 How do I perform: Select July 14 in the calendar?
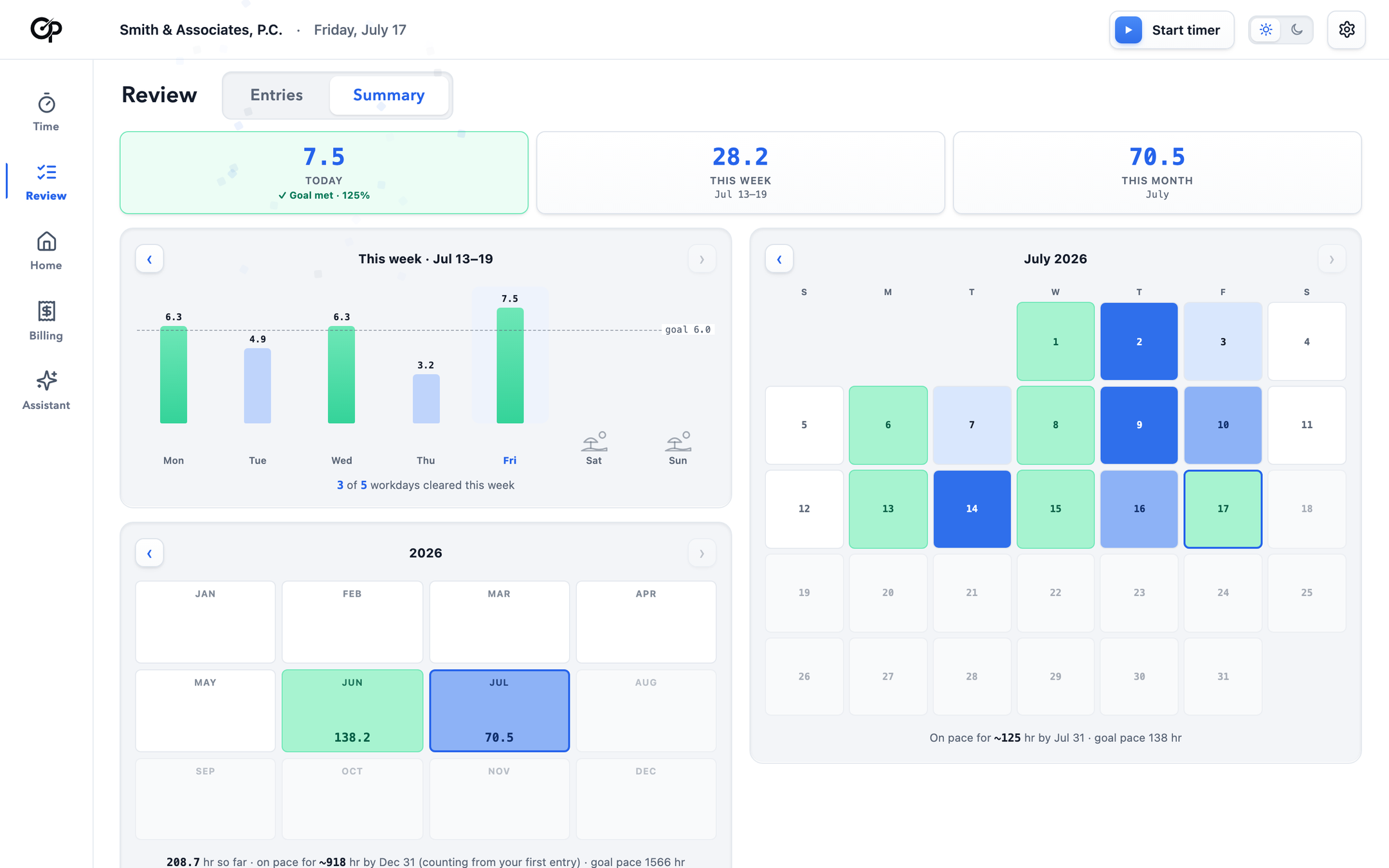point(972,509)
